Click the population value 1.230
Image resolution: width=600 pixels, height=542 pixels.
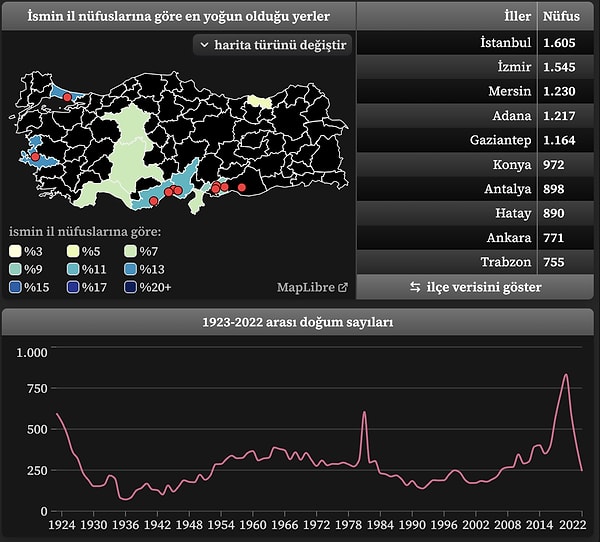559,91
